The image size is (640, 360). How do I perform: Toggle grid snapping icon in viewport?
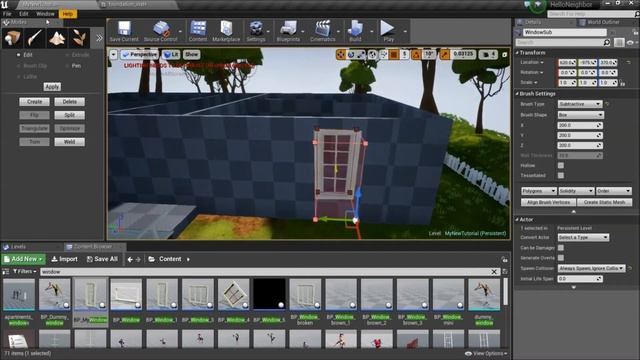tap(394, 54)
